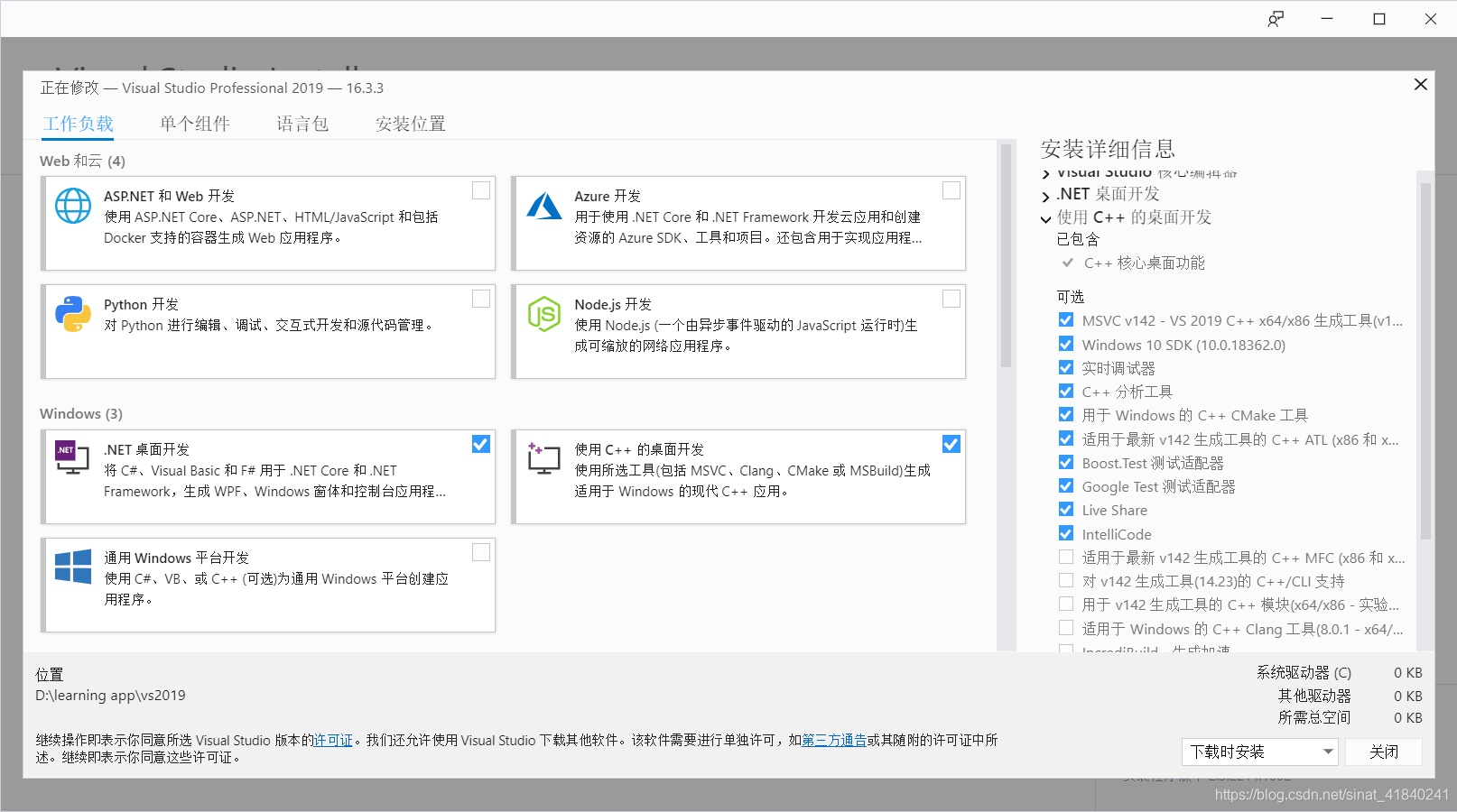Viewport: 1457px width, 812px height.
Task: Uncheck the .NET desktop development workload
Action: point(481,444)
